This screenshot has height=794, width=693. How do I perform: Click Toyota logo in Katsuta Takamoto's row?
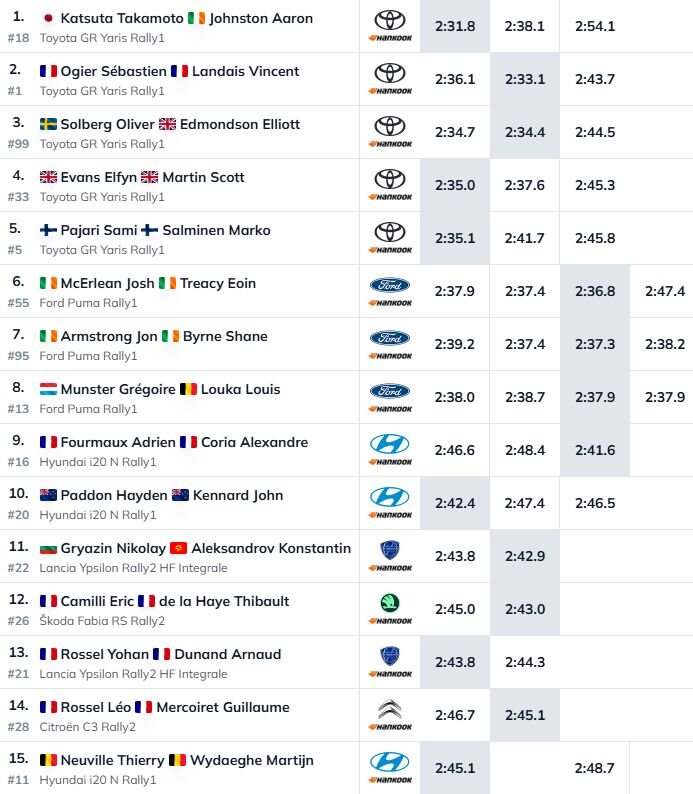[x=389, y=19]
